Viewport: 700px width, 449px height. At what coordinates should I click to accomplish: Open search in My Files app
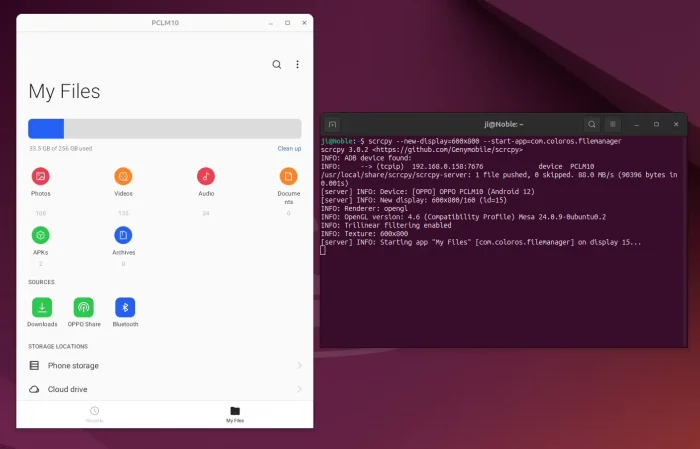(x=277, y=65)
